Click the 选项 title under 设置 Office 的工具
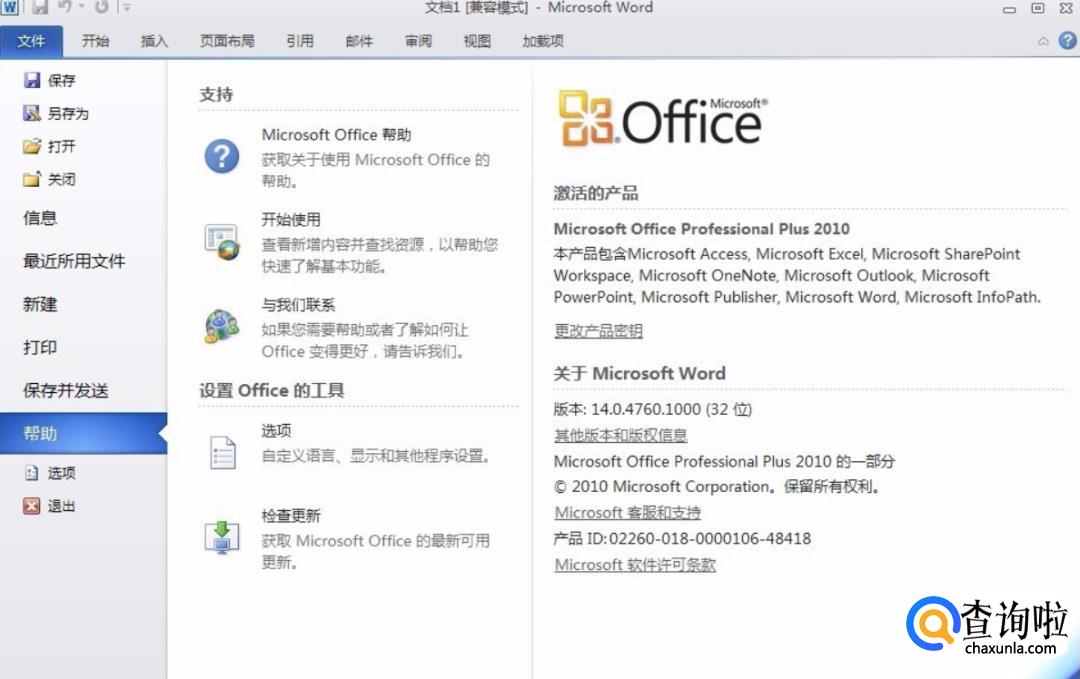The image size is (1080, 679). [276, 431]
